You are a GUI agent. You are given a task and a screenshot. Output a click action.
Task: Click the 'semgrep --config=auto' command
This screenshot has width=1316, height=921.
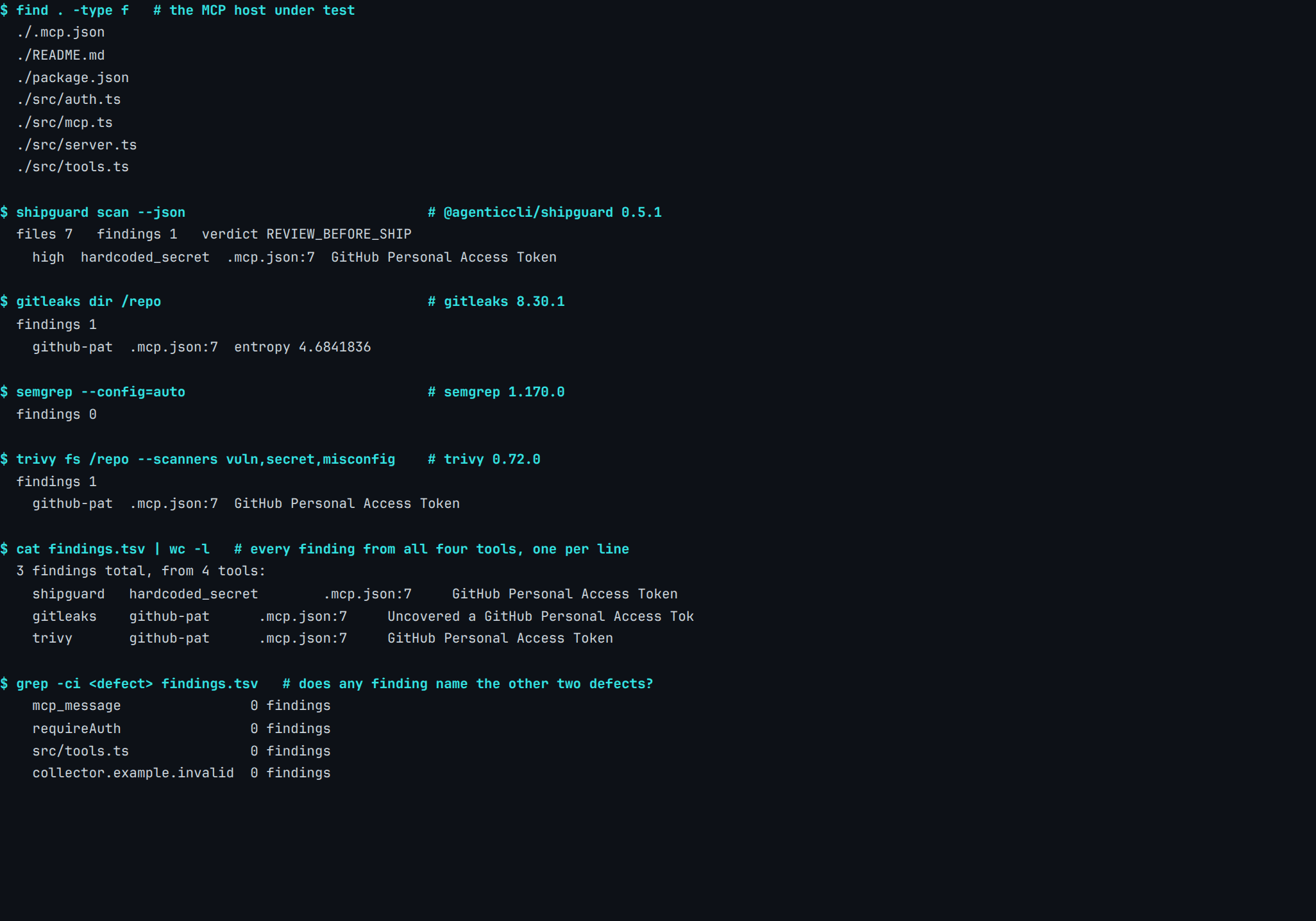[101, 392]
